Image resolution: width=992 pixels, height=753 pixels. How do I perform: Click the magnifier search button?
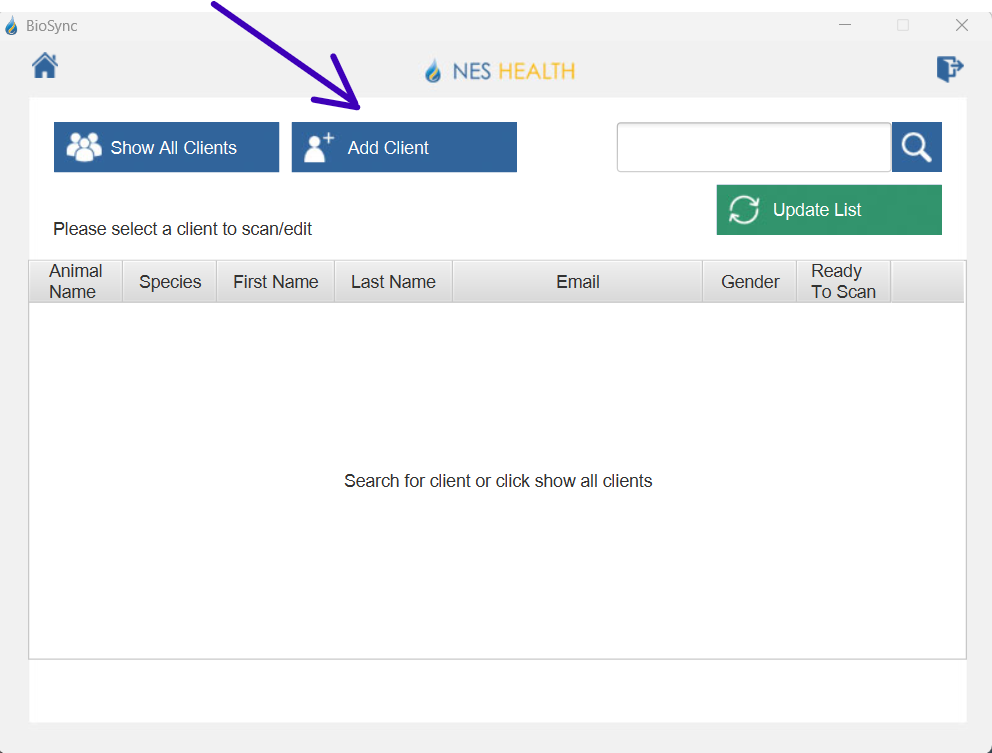click(917, 147)
